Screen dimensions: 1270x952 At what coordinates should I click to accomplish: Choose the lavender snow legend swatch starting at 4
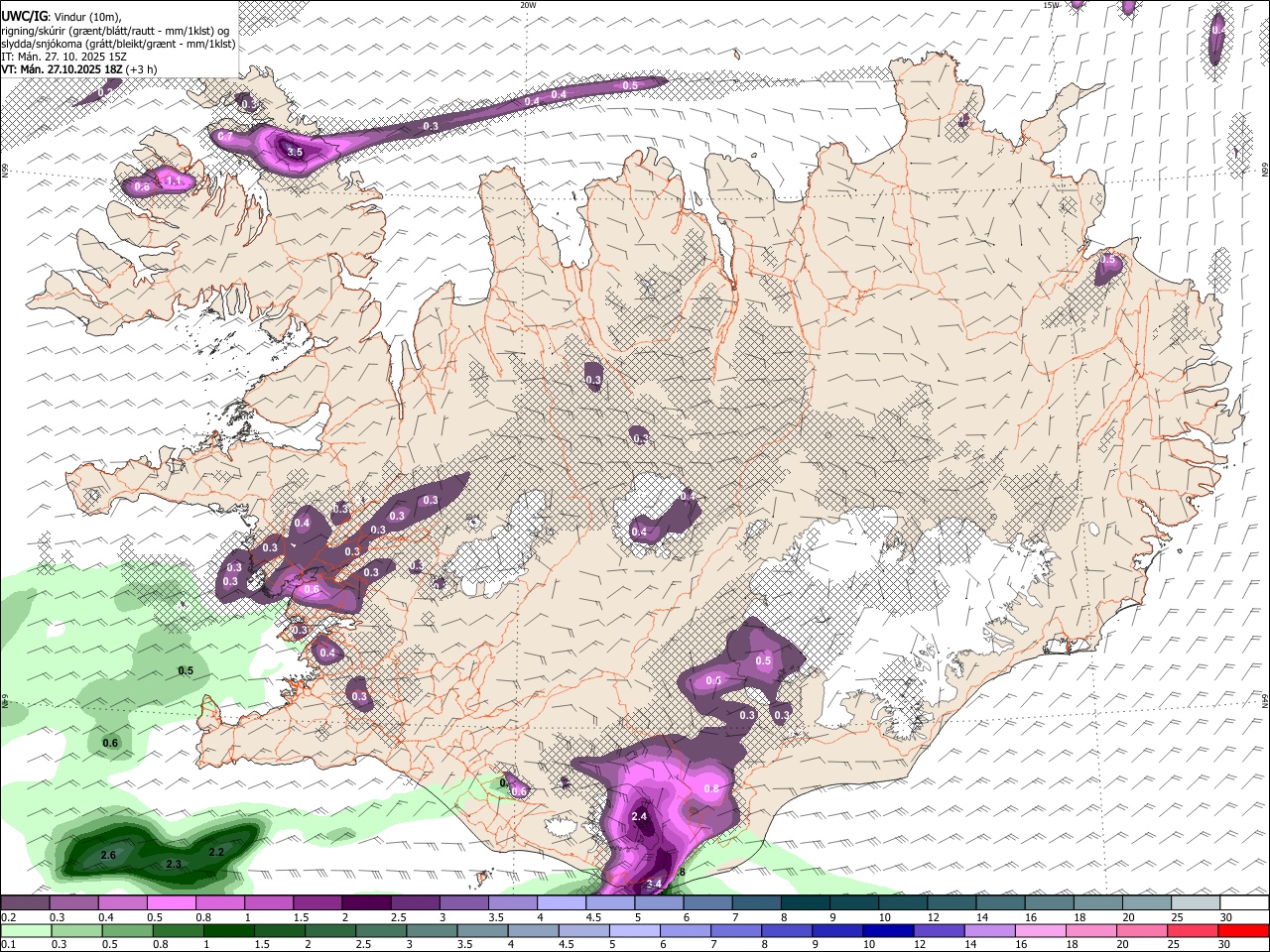tap(560, 902)
